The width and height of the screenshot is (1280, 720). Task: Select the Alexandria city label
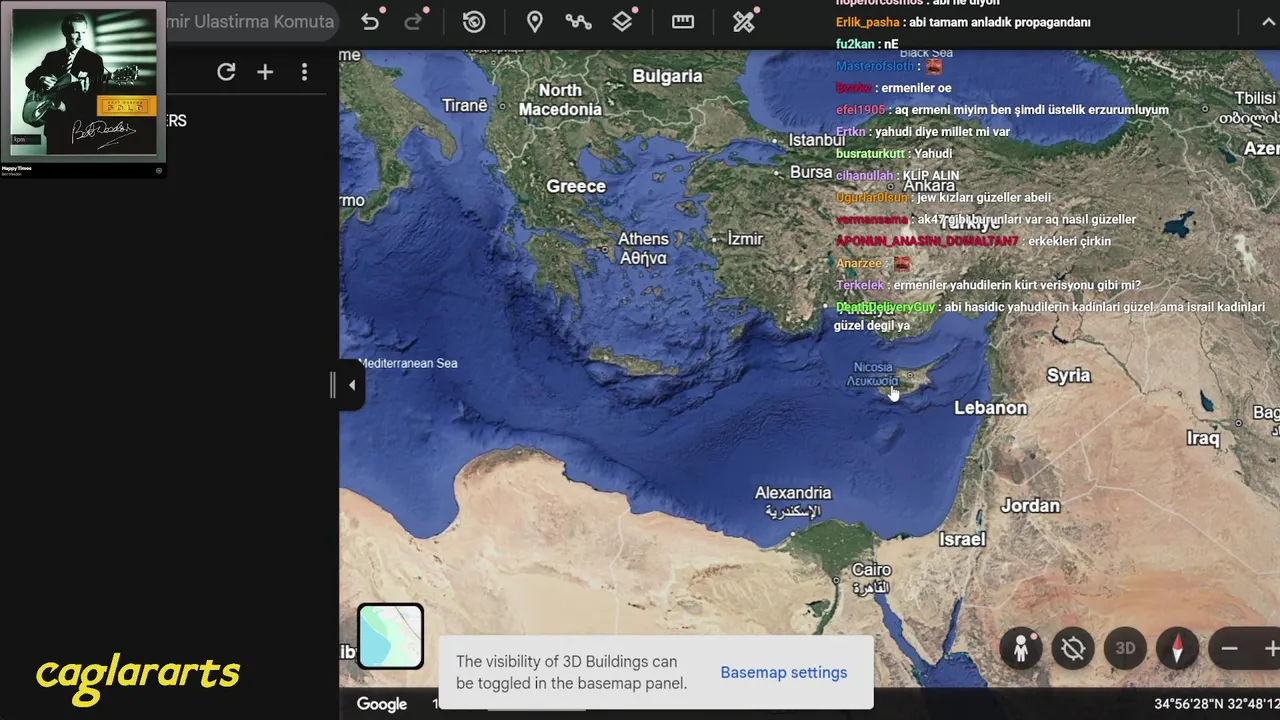click(793, 501)
